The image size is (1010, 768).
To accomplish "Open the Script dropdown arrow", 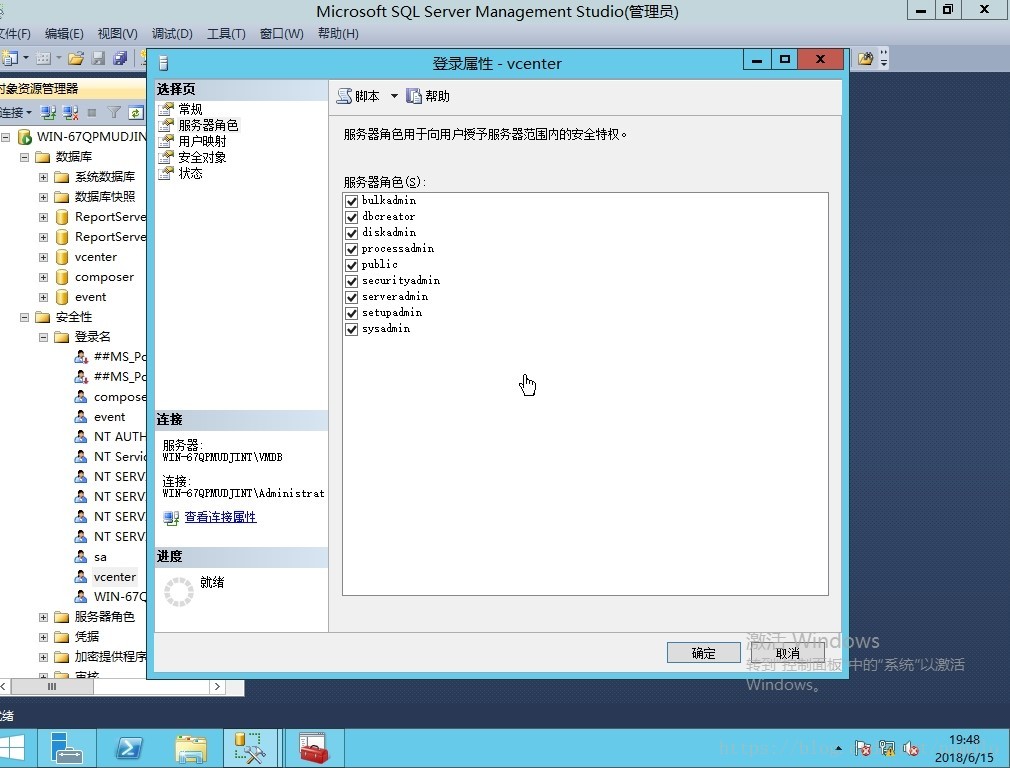I will [394, 96].
